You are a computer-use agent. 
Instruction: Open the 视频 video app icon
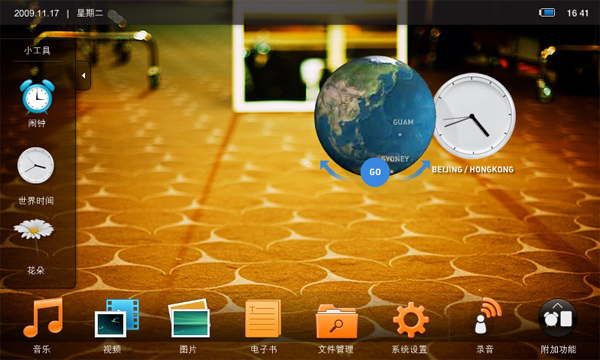(x=117, y=318)
